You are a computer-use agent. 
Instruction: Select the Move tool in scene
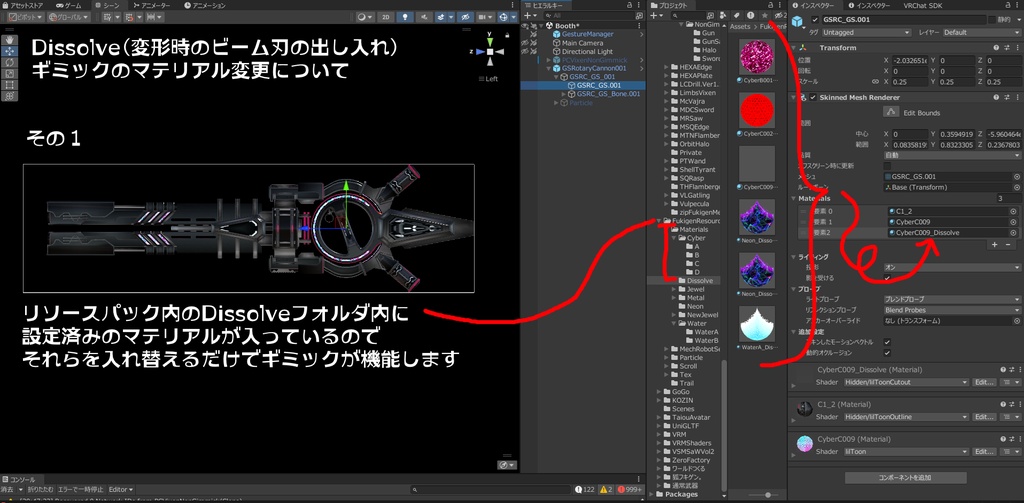[x=11, y=50]
